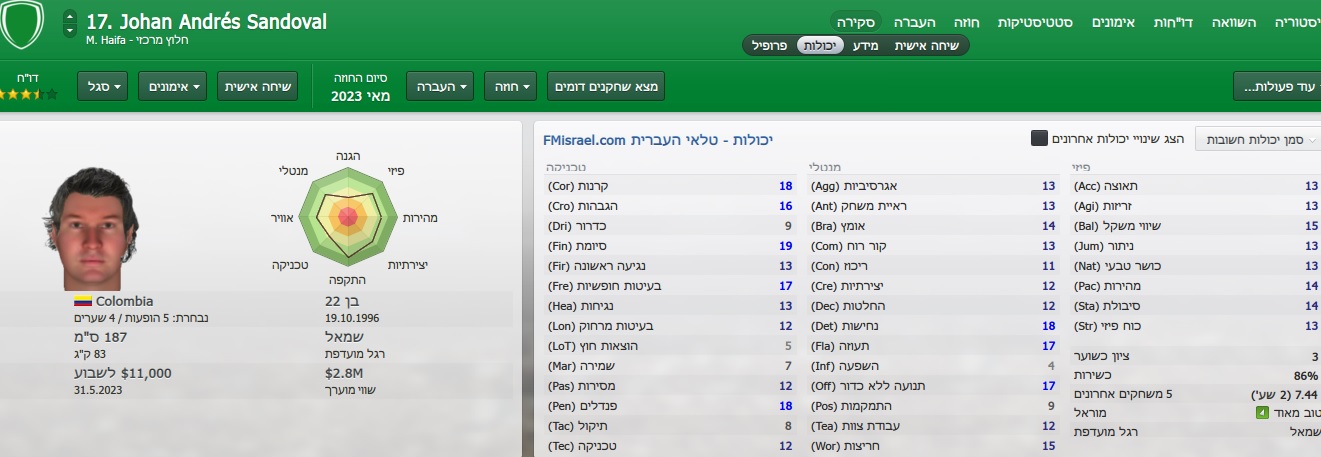This screenshot has height=457, width=1321.
Task: Click the attribute radar polygon chart
Action: (x=348, y=214)
